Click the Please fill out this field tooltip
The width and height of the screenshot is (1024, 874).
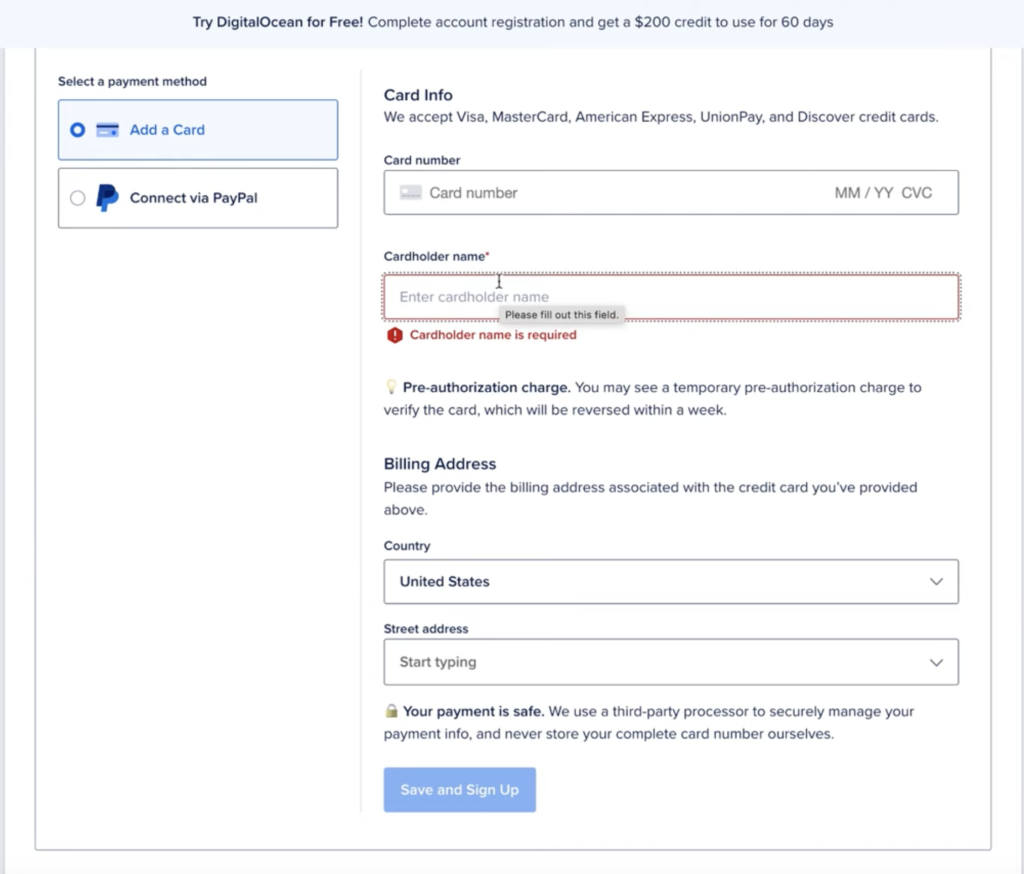coord(562,315)
